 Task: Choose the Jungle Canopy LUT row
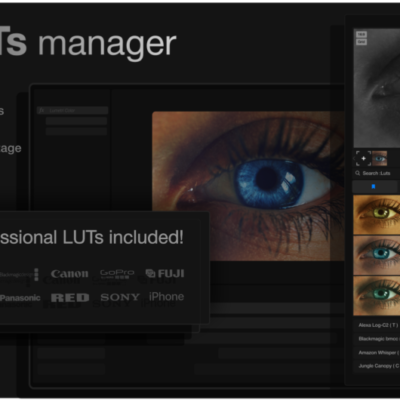[x=377, y=366]
